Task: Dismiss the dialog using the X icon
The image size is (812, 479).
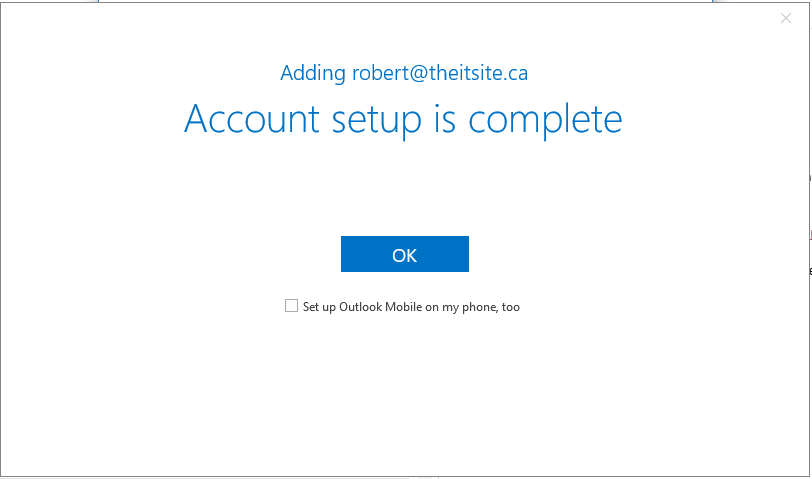Action: (x=786, y=18)
